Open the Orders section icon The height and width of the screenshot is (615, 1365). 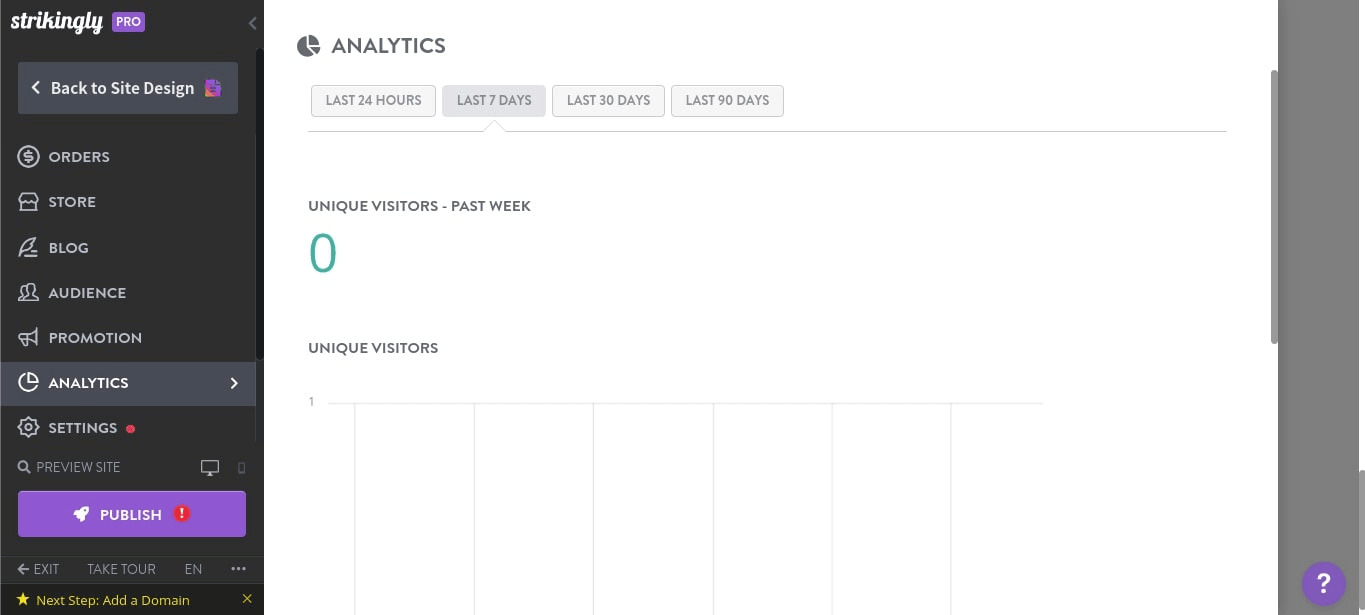click(28, 156)
